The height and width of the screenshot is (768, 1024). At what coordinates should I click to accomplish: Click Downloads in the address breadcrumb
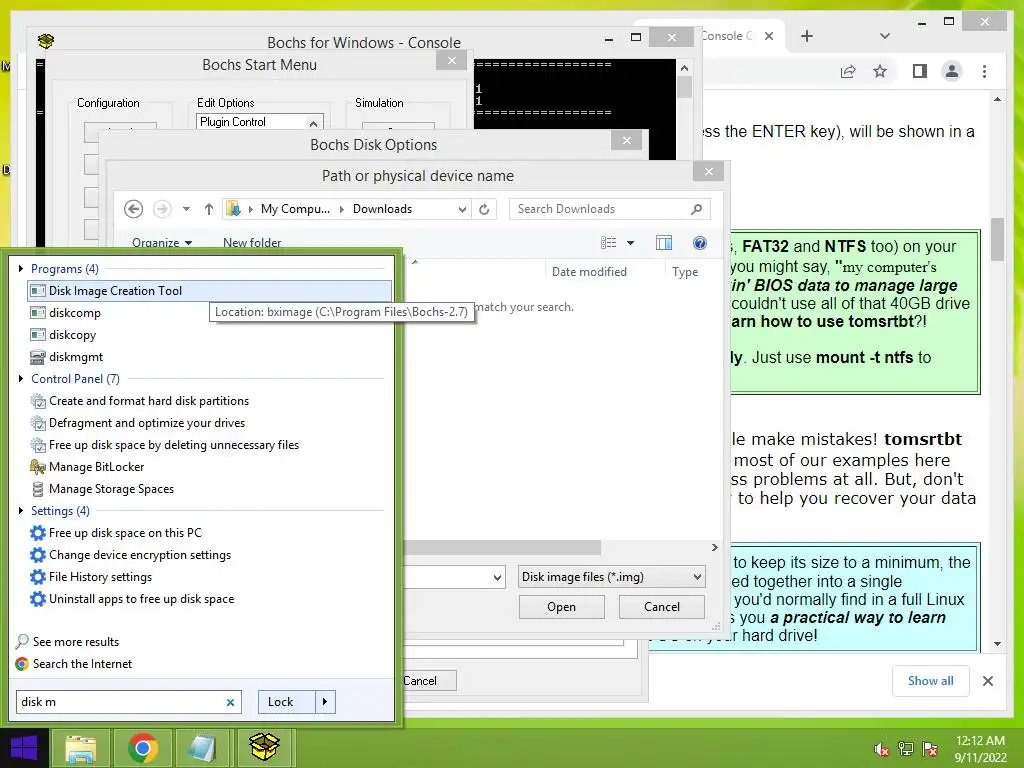(382, 209)
